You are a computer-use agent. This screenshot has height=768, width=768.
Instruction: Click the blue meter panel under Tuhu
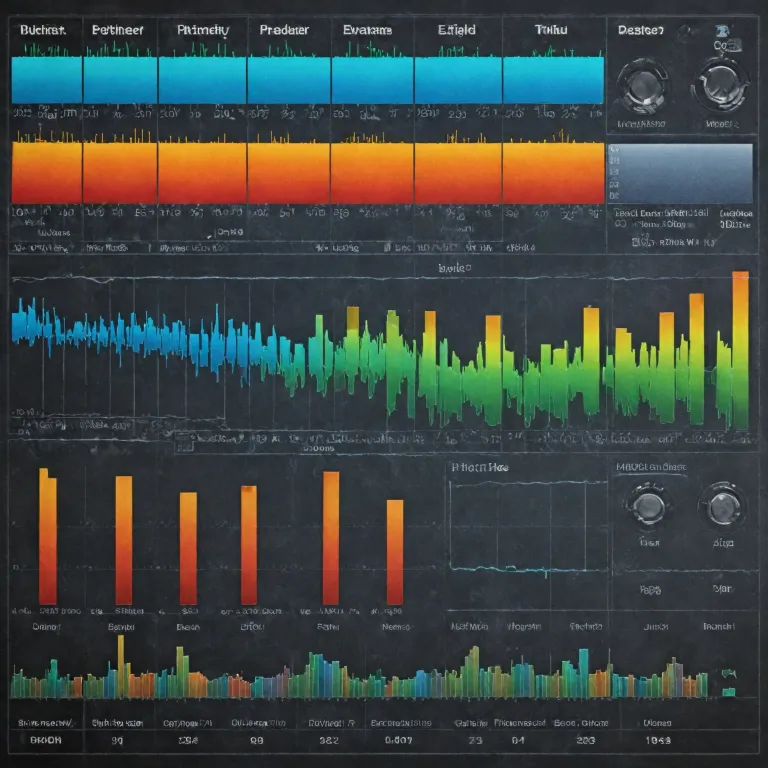point(553,80)
